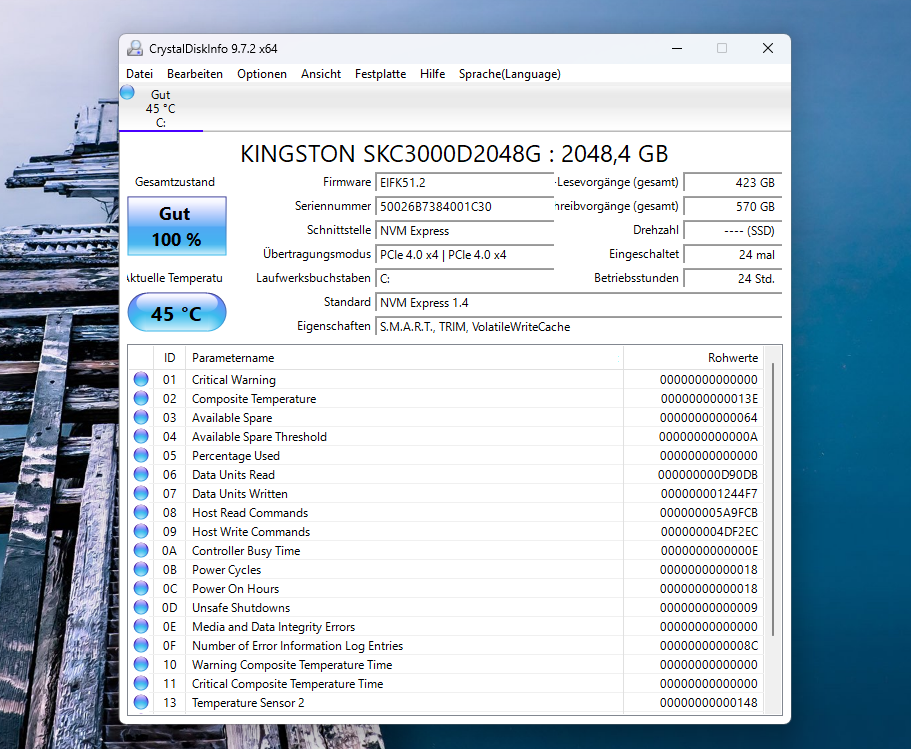
Task: Select the Data Units Written raw value 00000001244F7
Action: tap(709, 494)
